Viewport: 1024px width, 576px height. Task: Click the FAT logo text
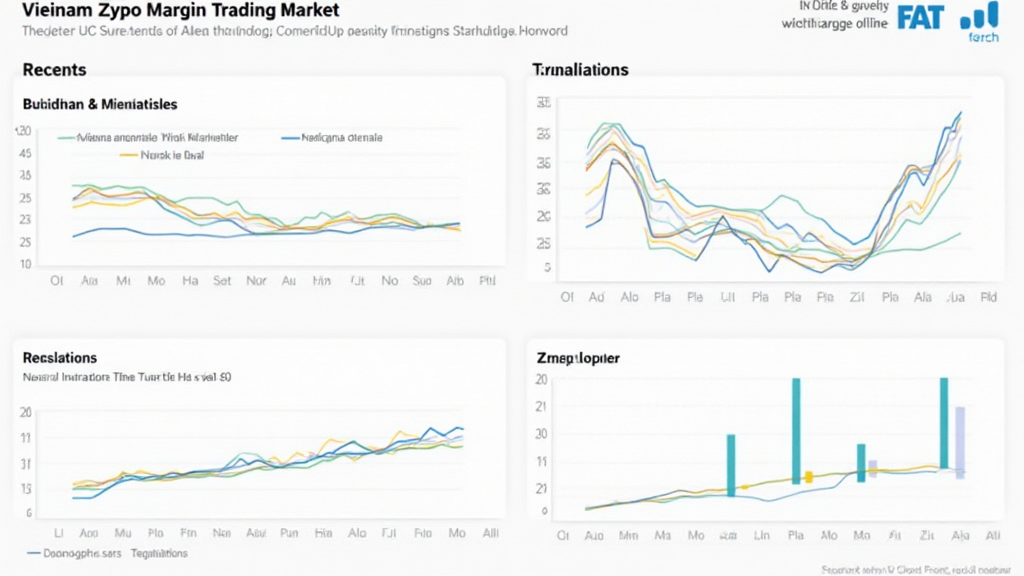coord(922,18)
